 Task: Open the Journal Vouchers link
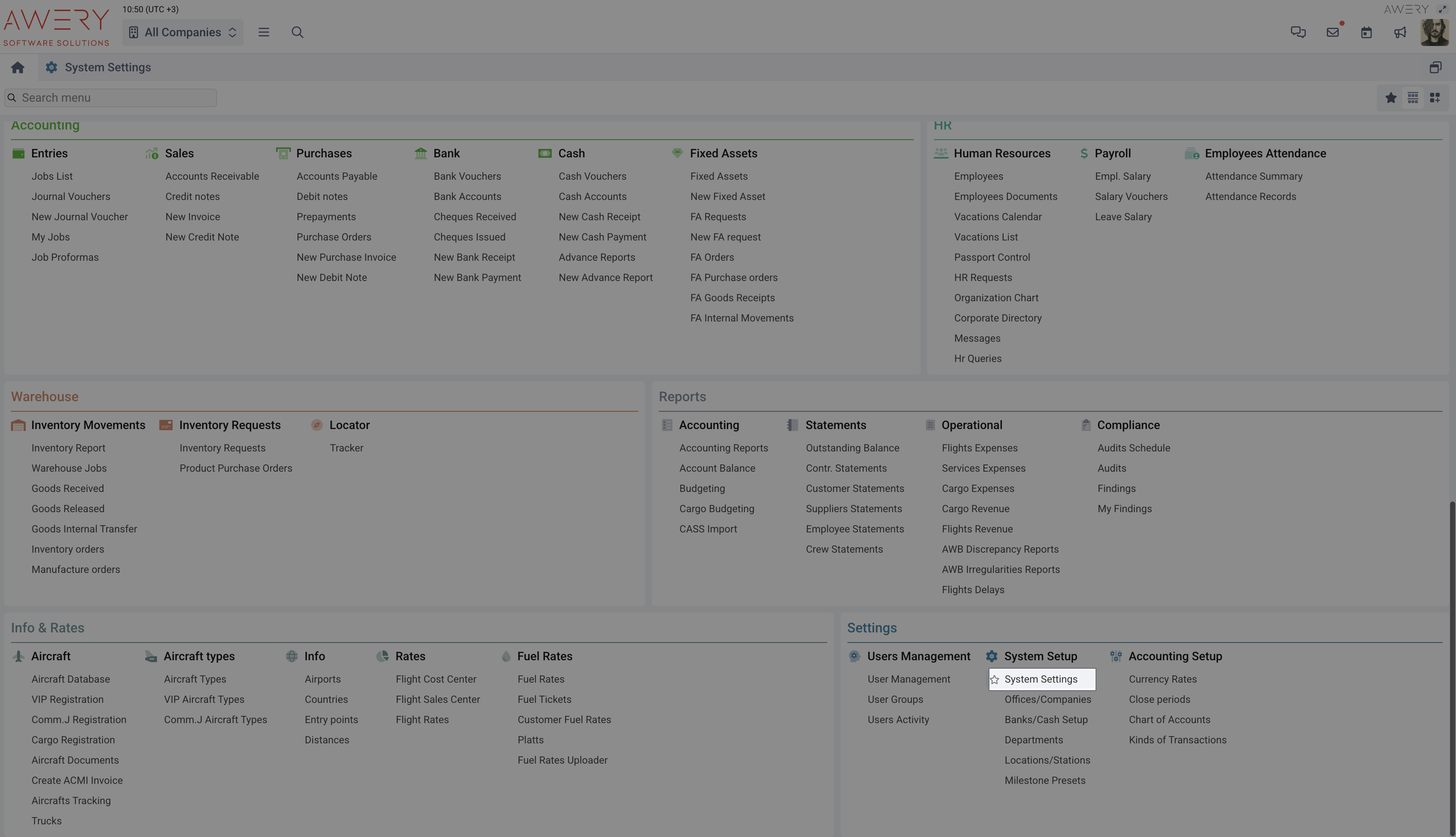(x=71, y=197)
